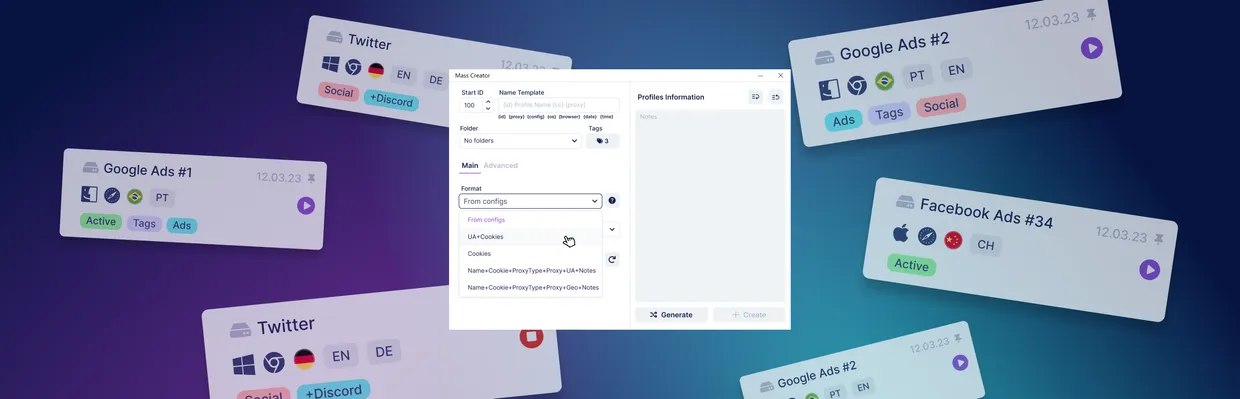
Task: Click the pin icon on Google Ads #1 card
Action: click(311, 179)
